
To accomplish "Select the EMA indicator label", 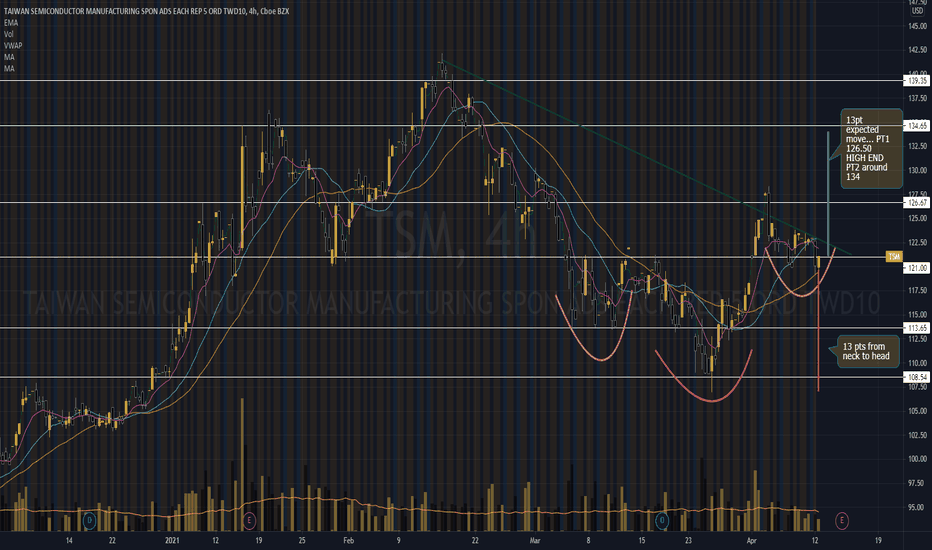I will [11, 23].
